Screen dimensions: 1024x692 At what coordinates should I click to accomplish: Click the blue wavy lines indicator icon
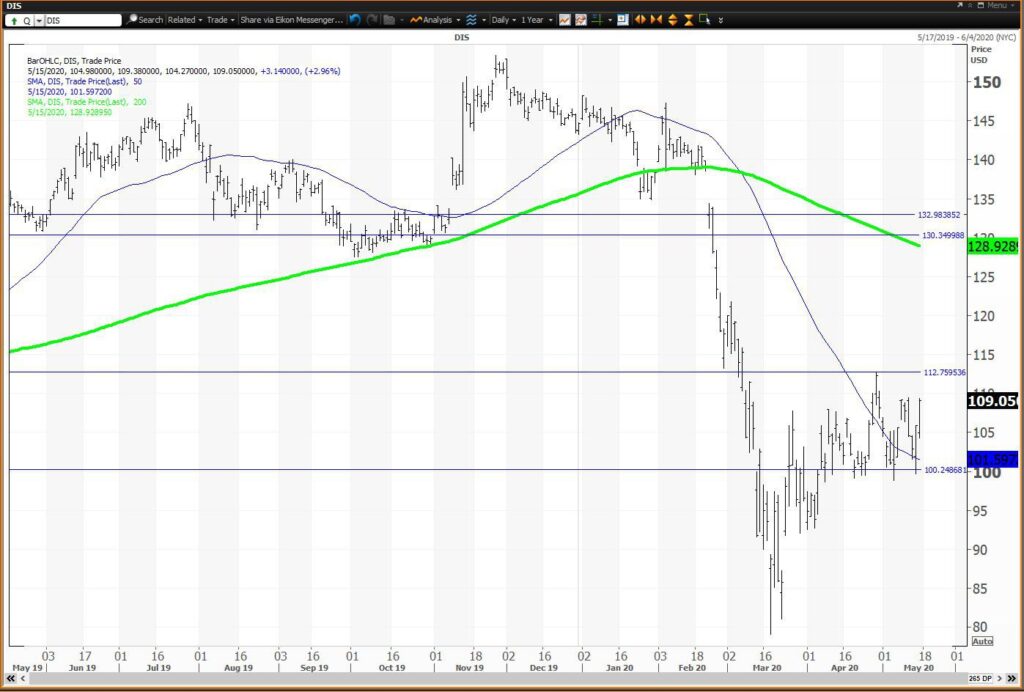[472, 20]
